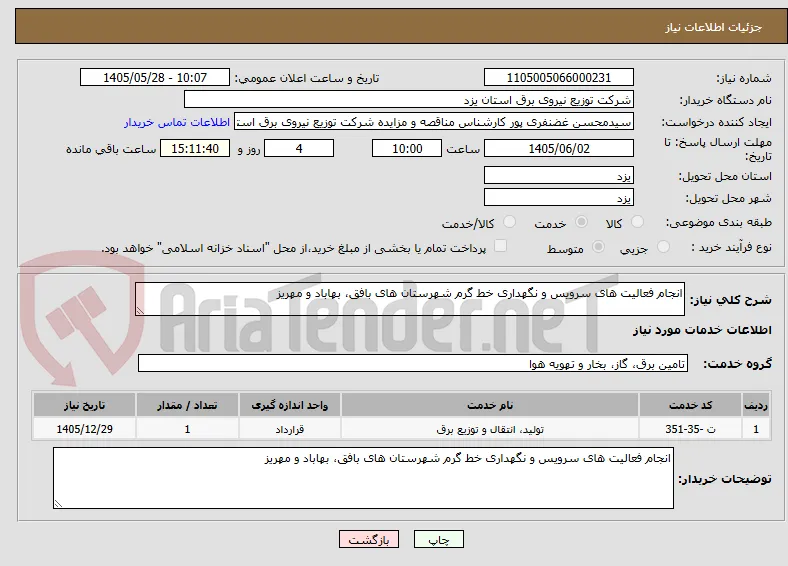Click the تعداد / مقدار column header
The height and width of the screenshot is (566, 788).
pos(187,405)
